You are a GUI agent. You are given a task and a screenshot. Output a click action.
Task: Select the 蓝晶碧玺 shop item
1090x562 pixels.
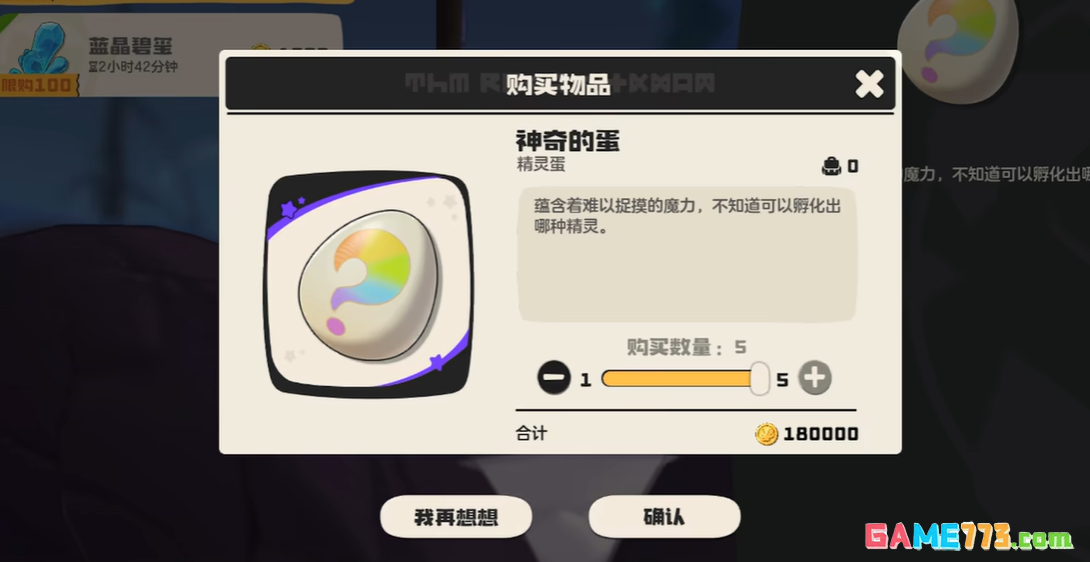pyautogui.click(x=172, y=54)
